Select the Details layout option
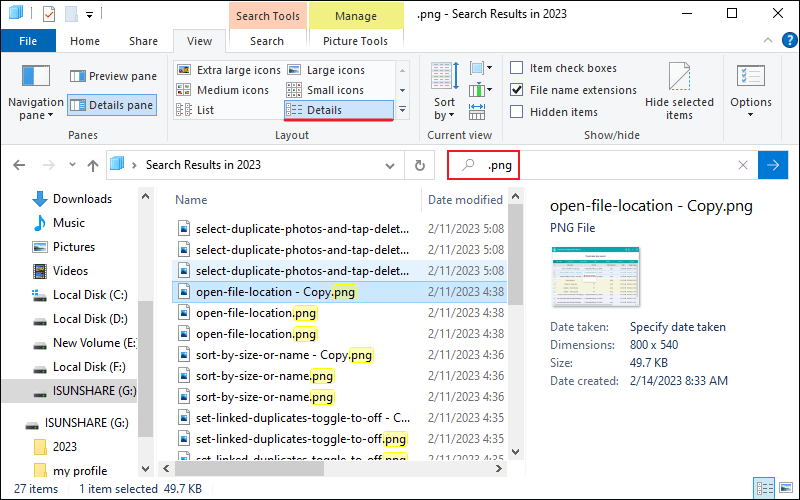 click(339, 110)
